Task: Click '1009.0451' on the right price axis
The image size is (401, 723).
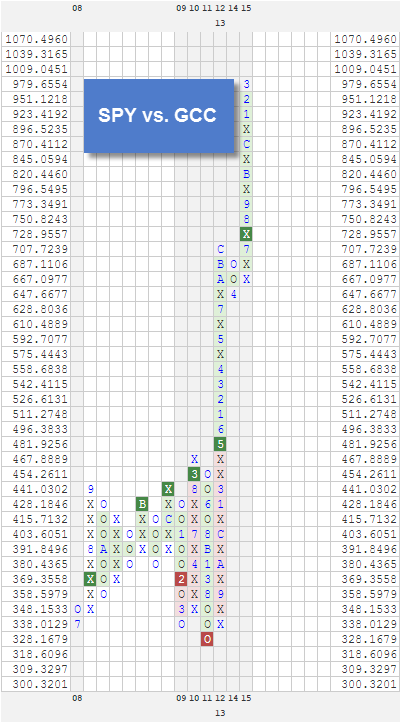Action: [366, 70]
